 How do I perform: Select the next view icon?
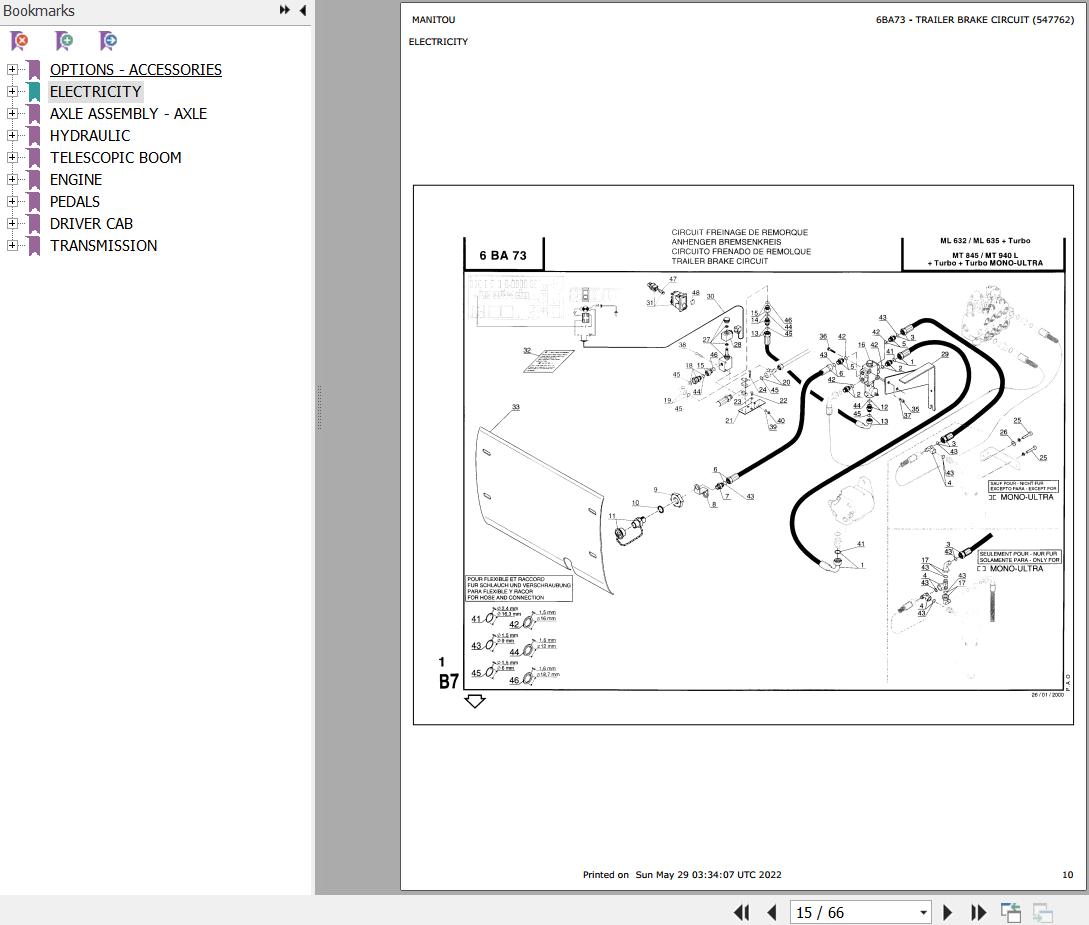1042,912
